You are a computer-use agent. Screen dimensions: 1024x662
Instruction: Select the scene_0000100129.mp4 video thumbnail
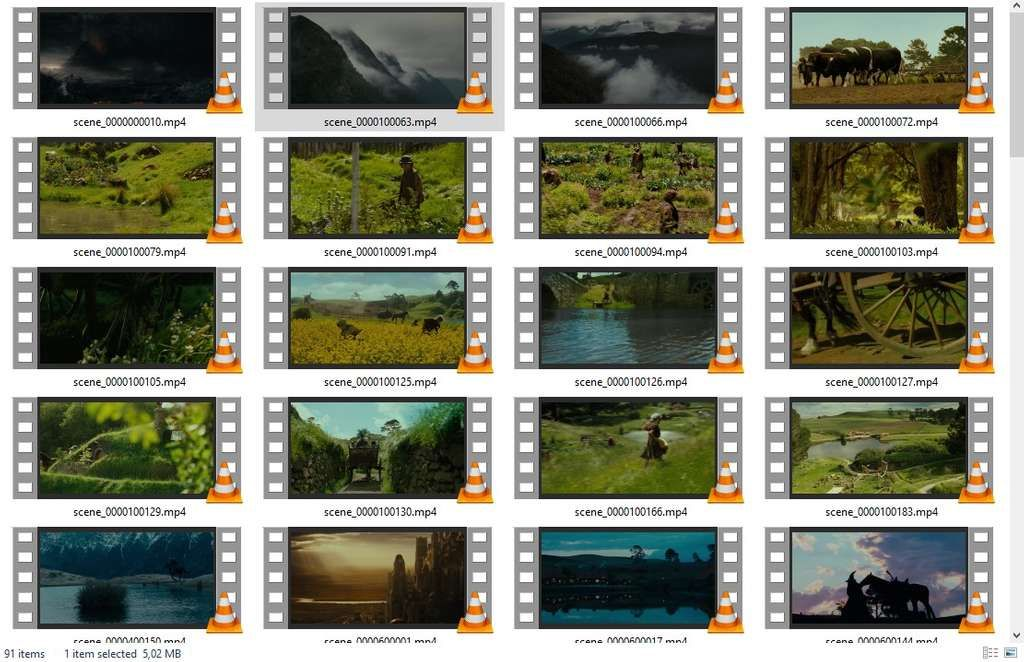[x=127, y=448]
